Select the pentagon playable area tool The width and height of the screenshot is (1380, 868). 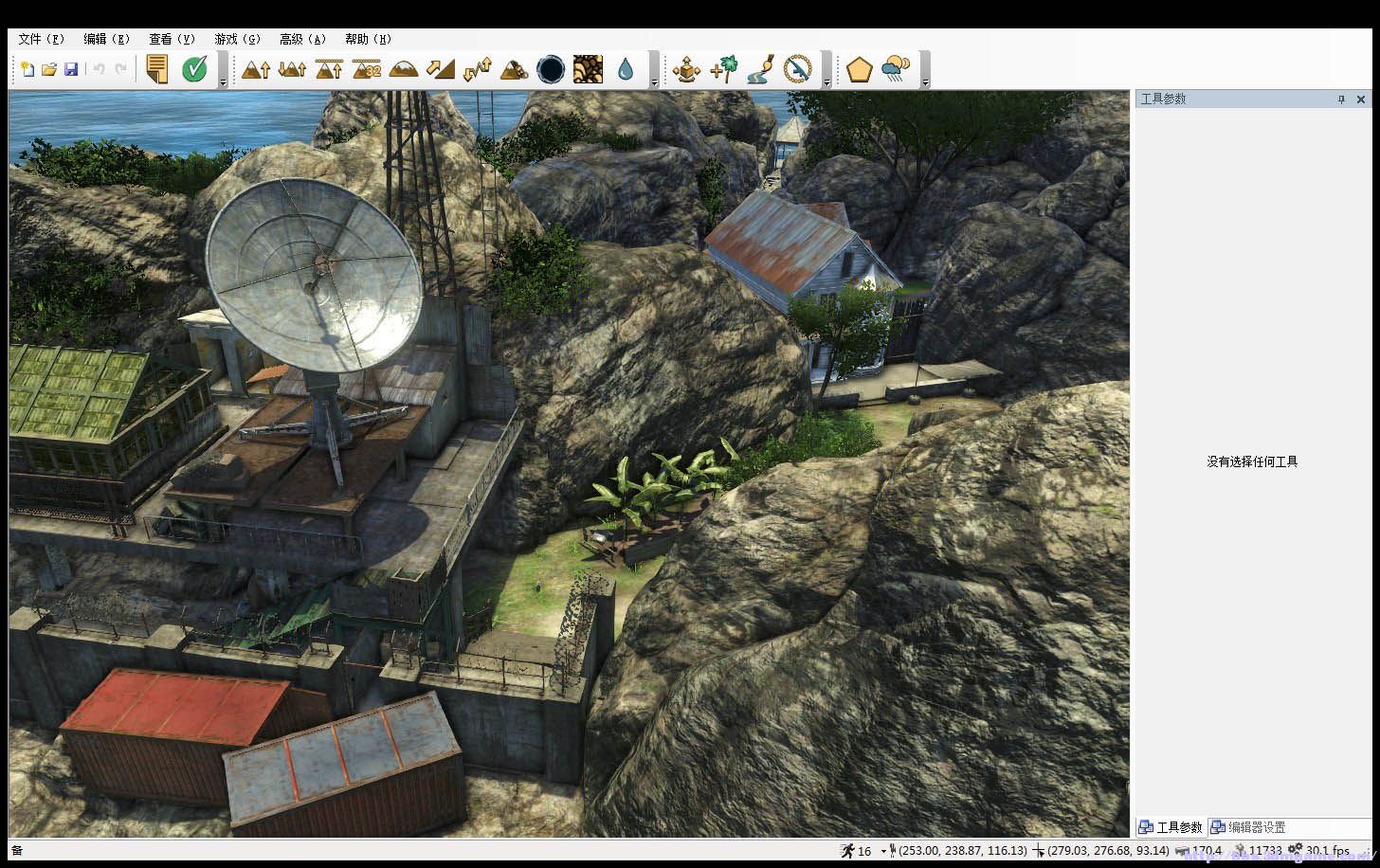point(859,69)
